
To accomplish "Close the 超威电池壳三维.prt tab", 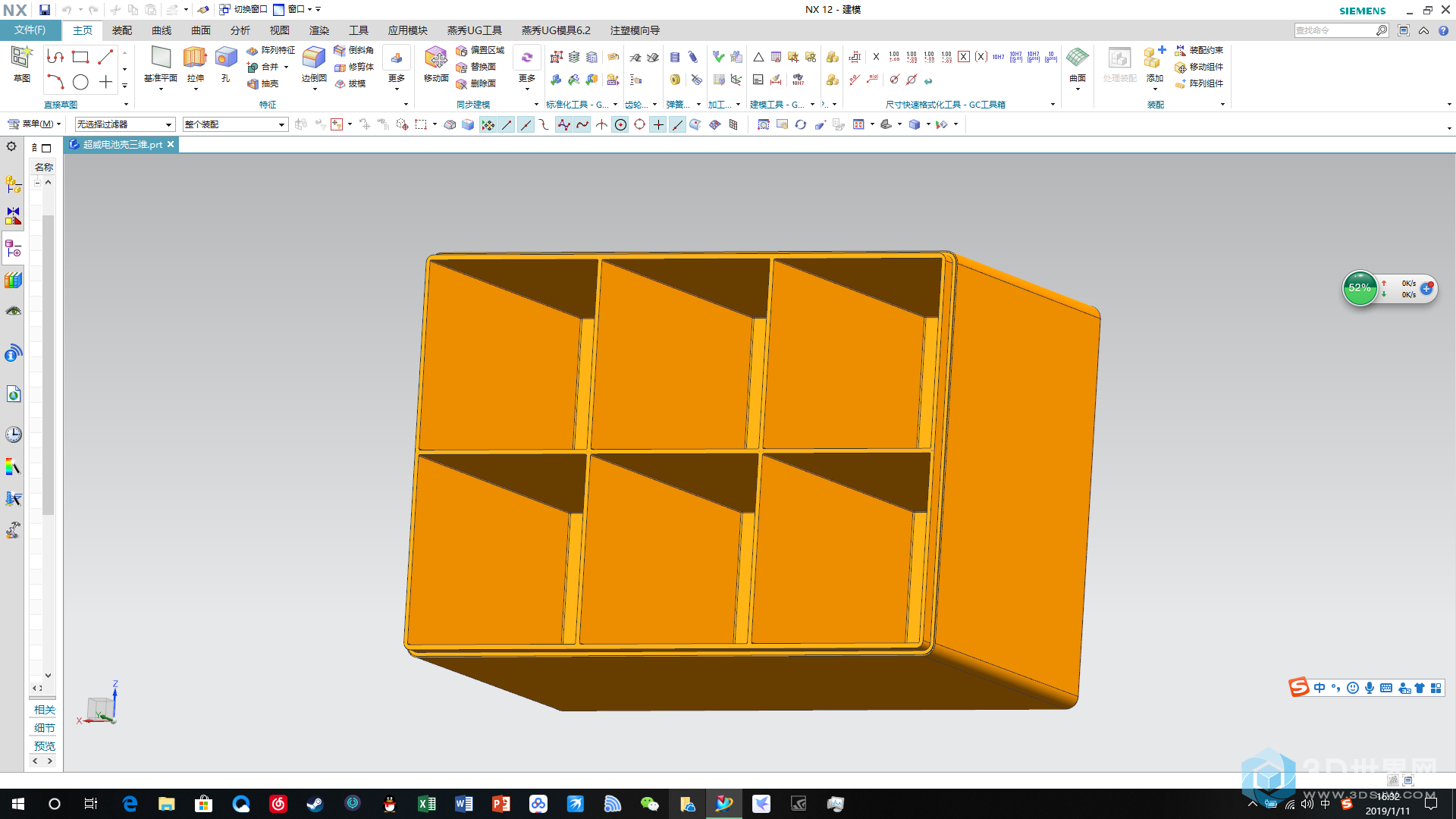I will (171, 144).
